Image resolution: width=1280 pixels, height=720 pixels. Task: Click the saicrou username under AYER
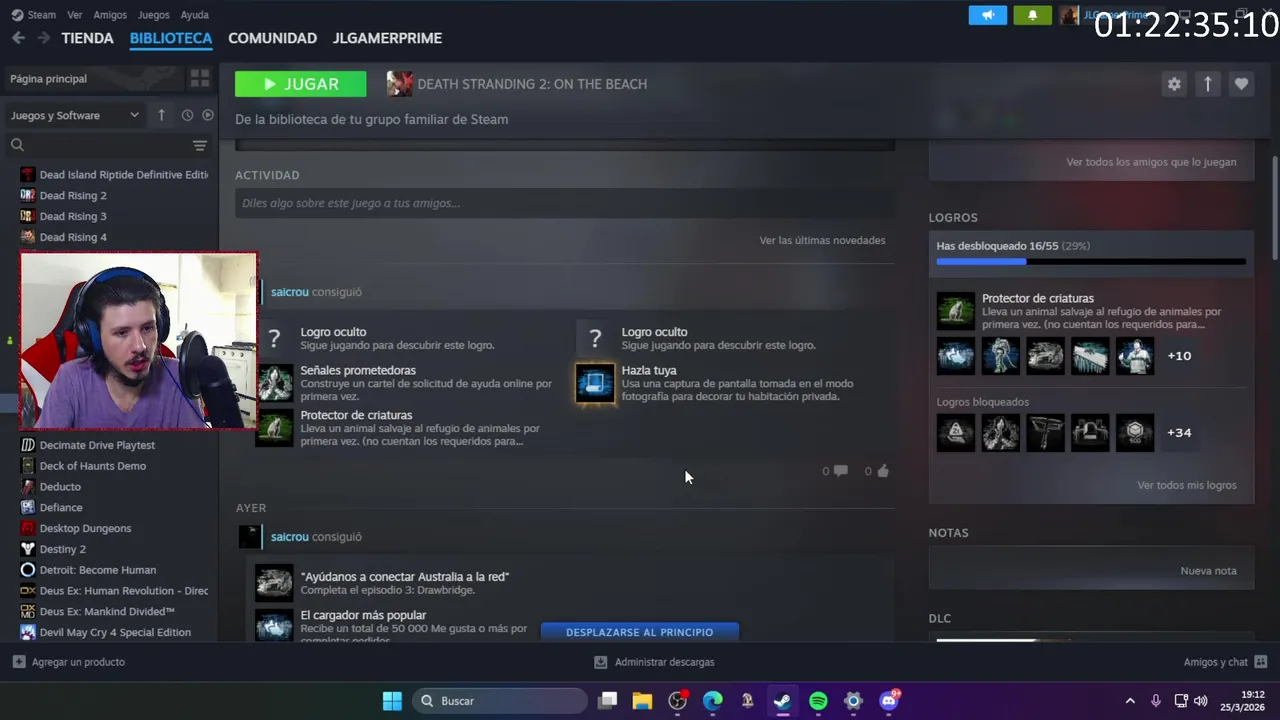point(290,537)
